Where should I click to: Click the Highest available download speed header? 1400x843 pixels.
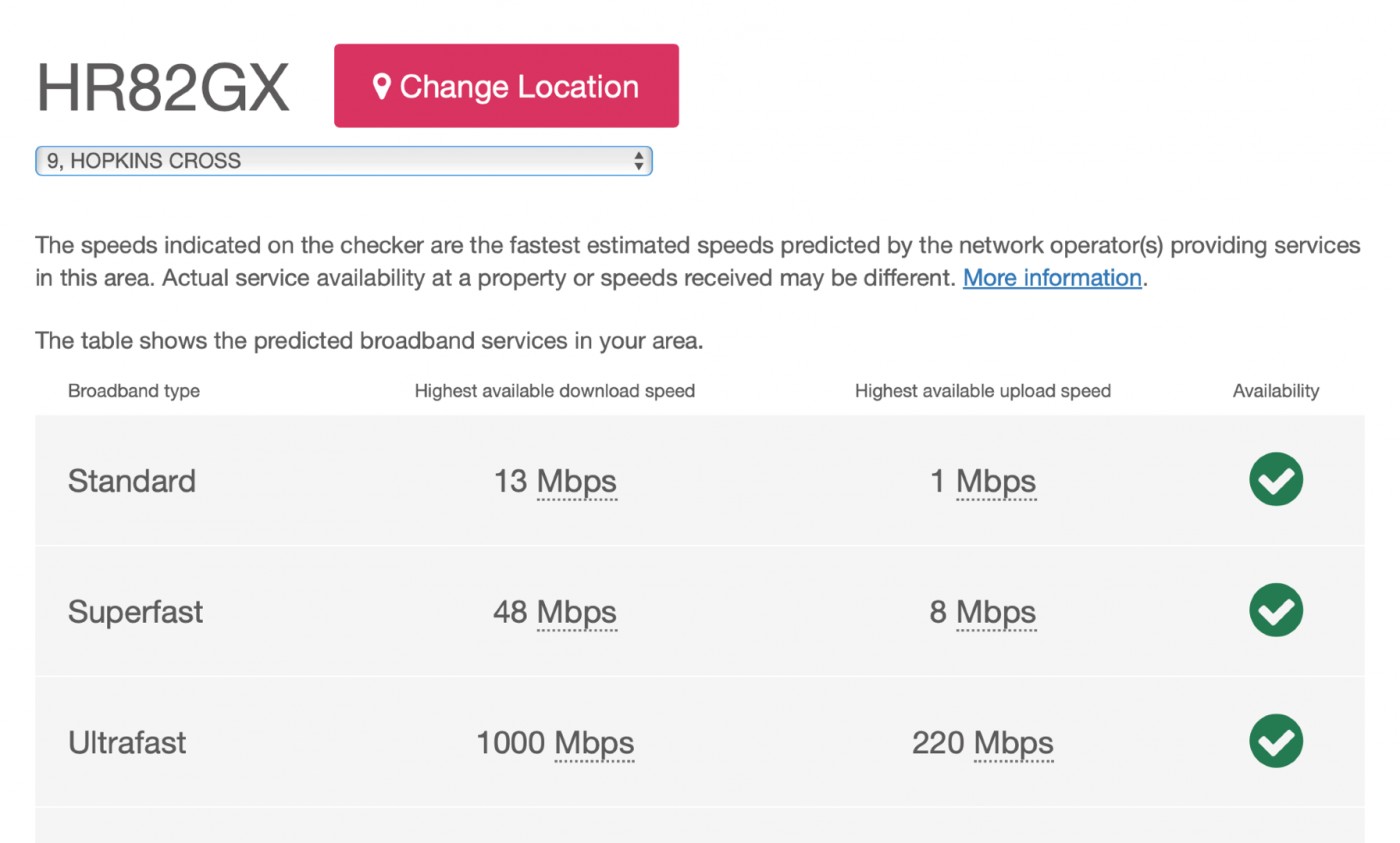tap(555, 391)
